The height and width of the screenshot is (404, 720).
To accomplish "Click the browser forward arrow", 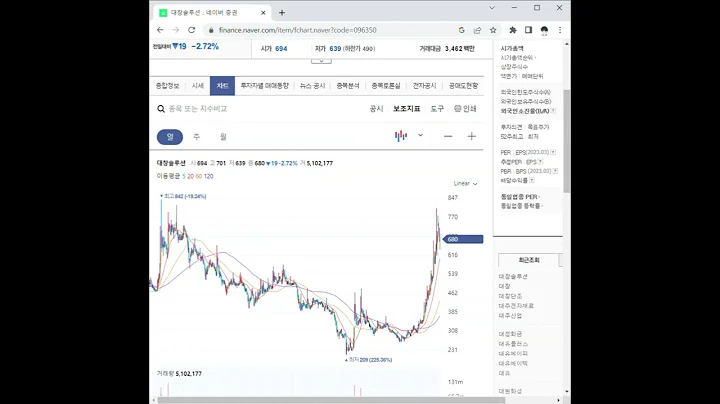I will 176,30.
